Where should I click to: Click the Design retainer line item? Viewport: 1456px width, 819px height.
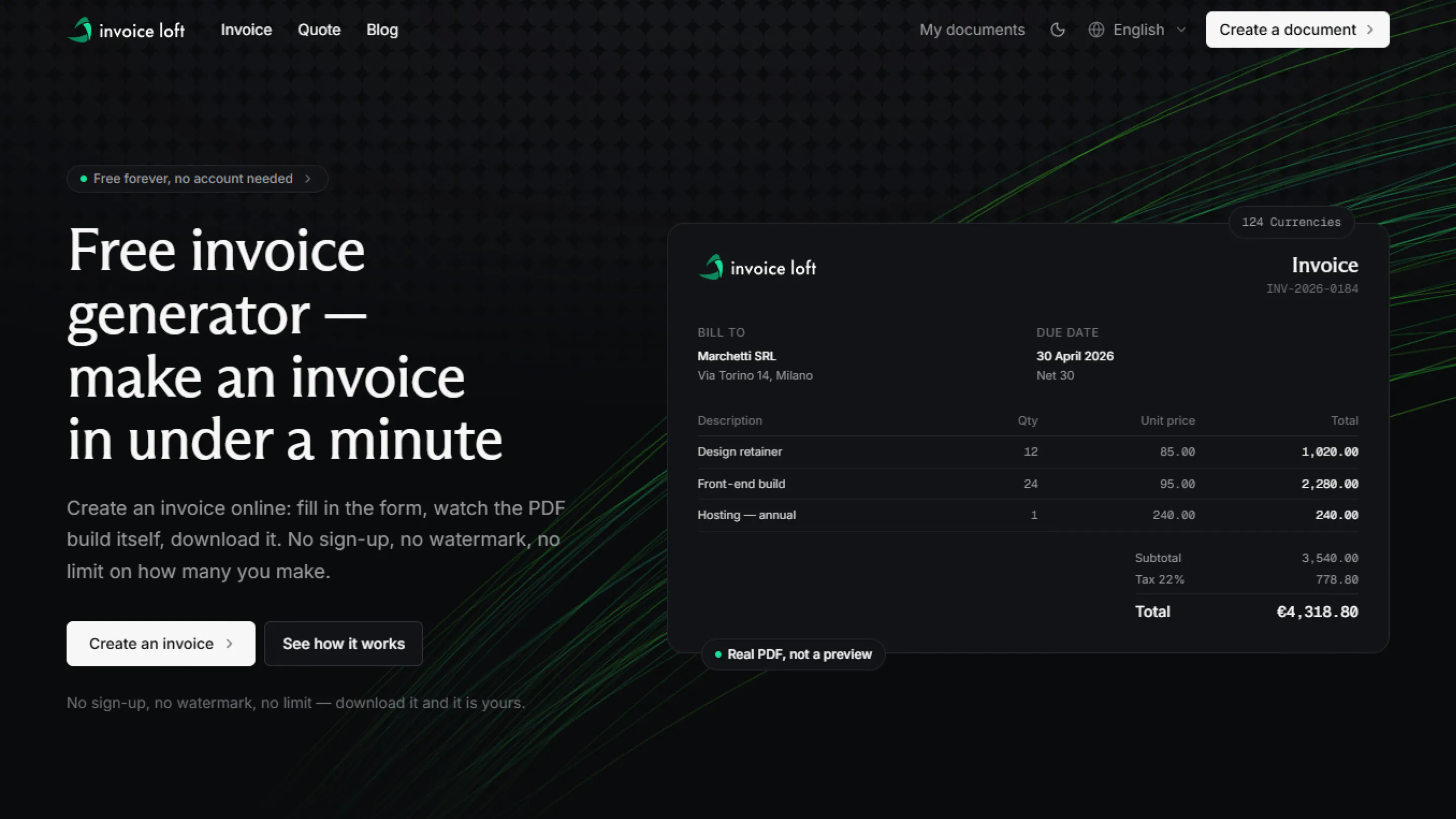pyautogui.click(x=740, y=451)
